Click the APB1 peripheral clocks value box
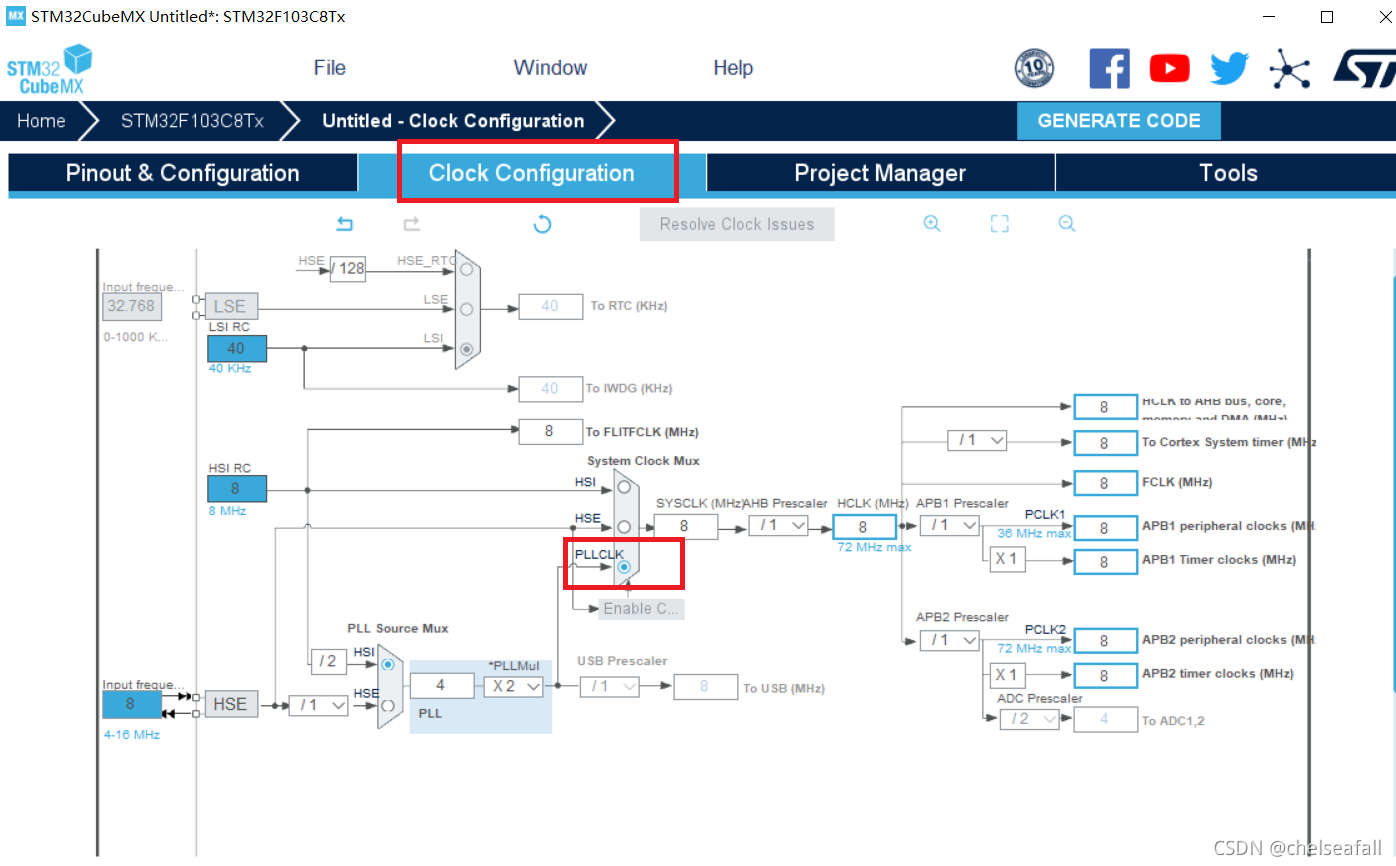This screenshot has height=866, width=1396. [x=1105, y=528]
